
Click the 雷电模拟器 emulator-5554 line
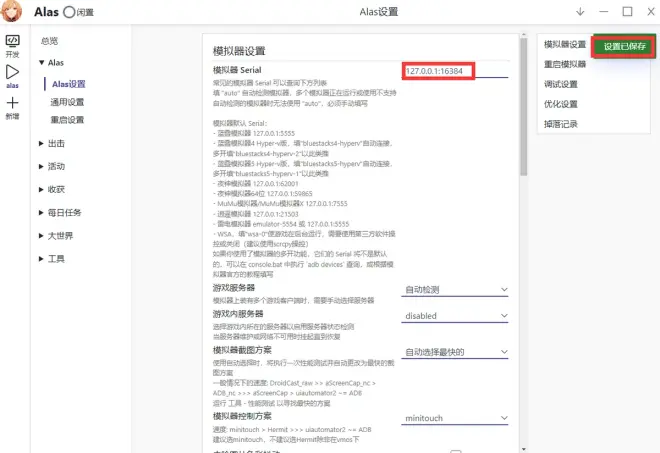(281, 224)
